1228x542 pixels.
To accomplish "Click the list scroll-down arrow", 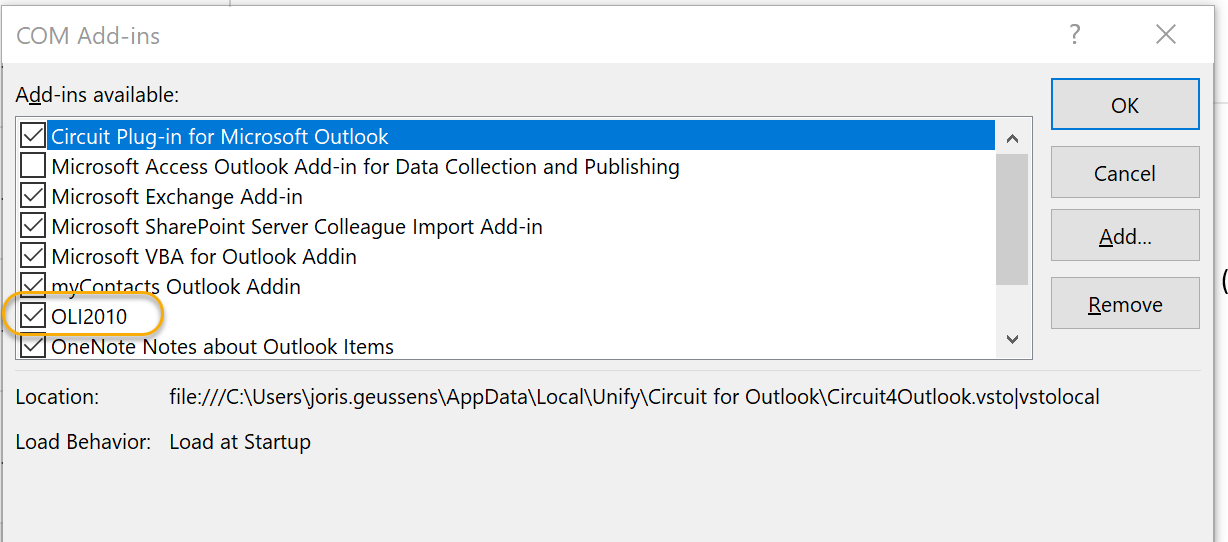I will pyautogui.click(x=1012, y=340).
